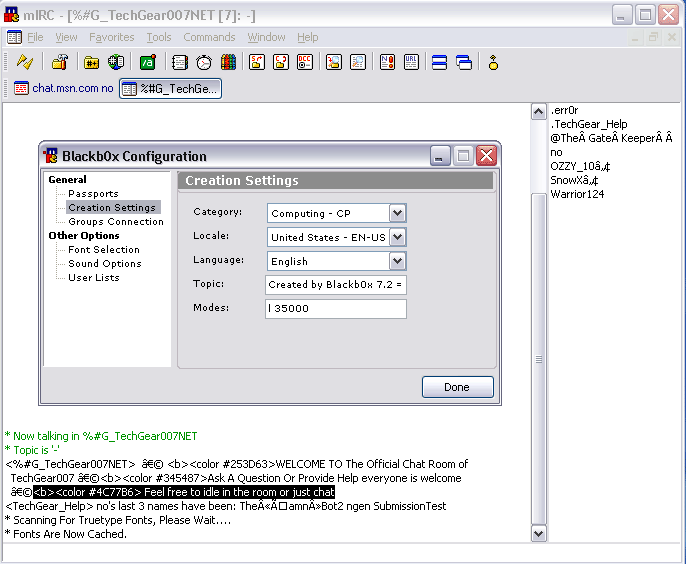Open the Scripts Editor /a icon
This screenshot has width=686, height=564.
tap(148, 62)
